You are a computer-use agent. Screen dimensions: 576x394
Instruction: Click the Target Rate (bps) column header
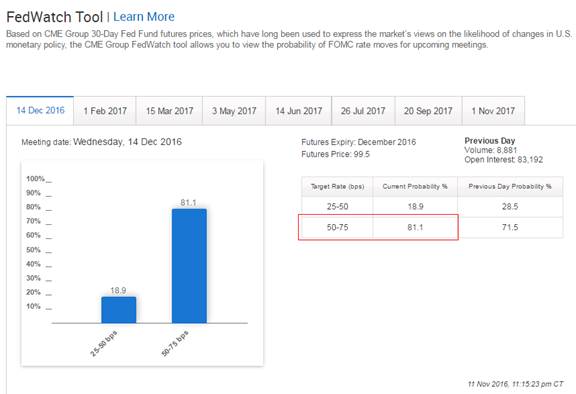pos(337,187)
